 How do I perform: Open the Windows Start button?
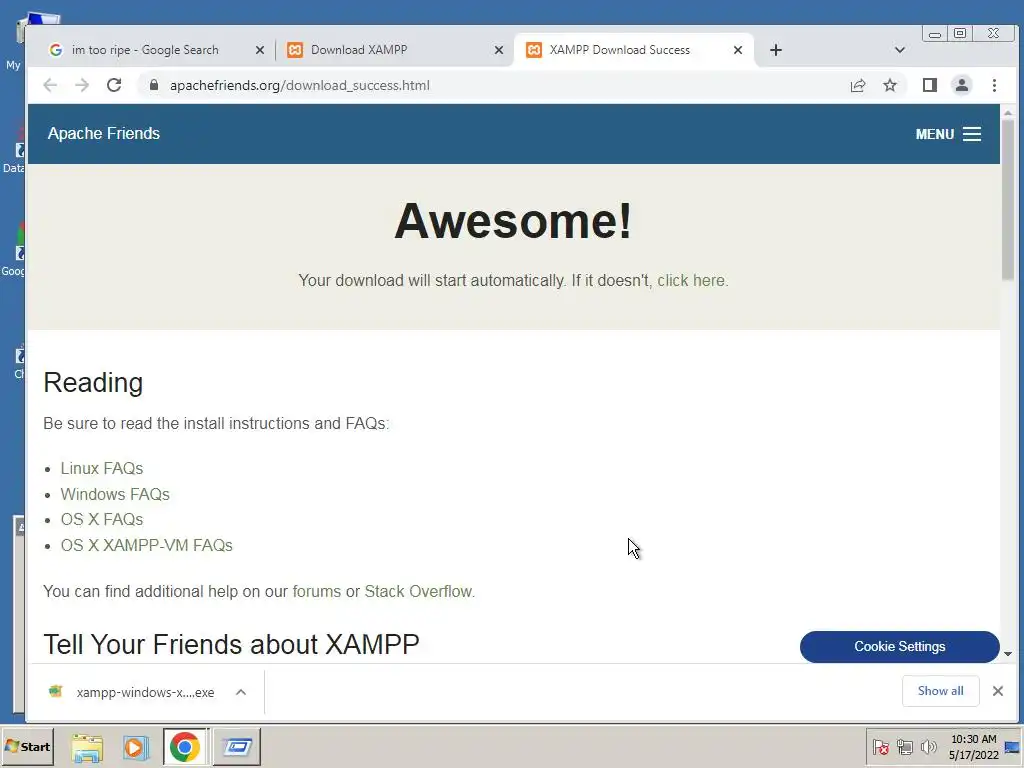coord(27,746)
